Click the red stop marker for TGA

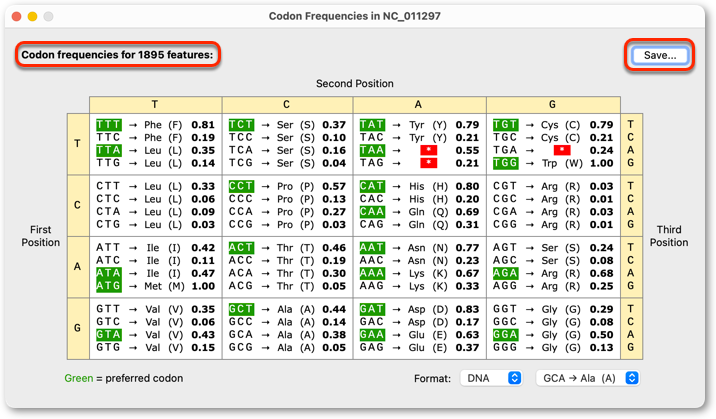coord(562,150)
